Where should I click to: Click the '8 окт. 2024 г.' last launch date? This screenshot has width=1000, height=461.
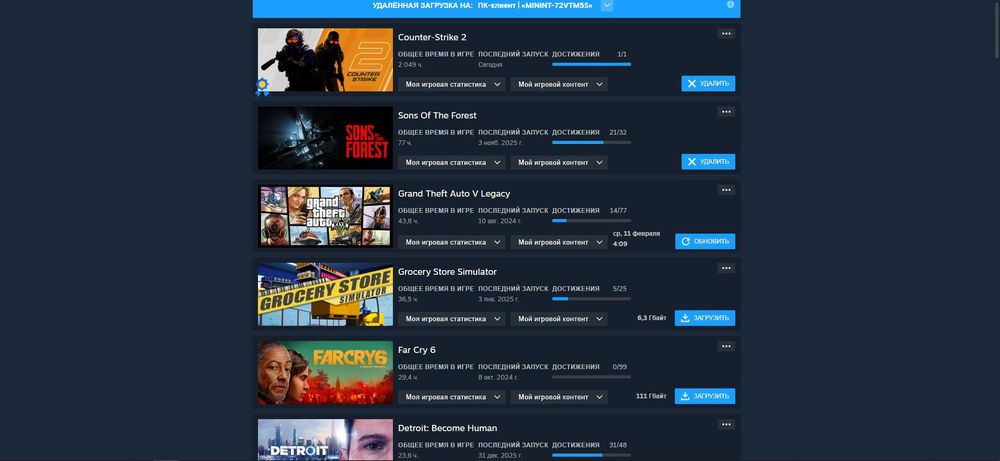(498, 377)
